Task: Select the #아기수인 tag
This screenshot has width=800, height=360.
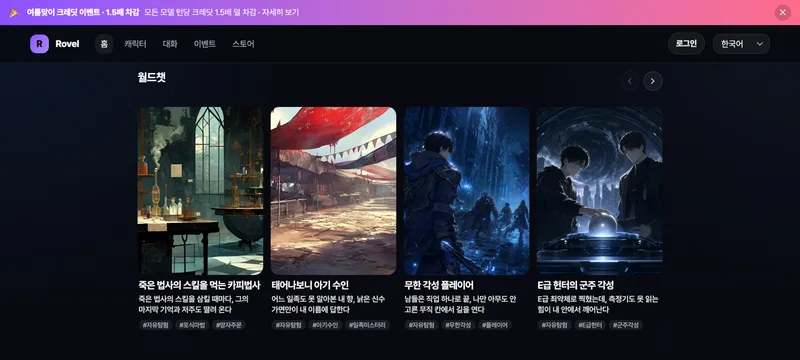Action: (325, 325)
